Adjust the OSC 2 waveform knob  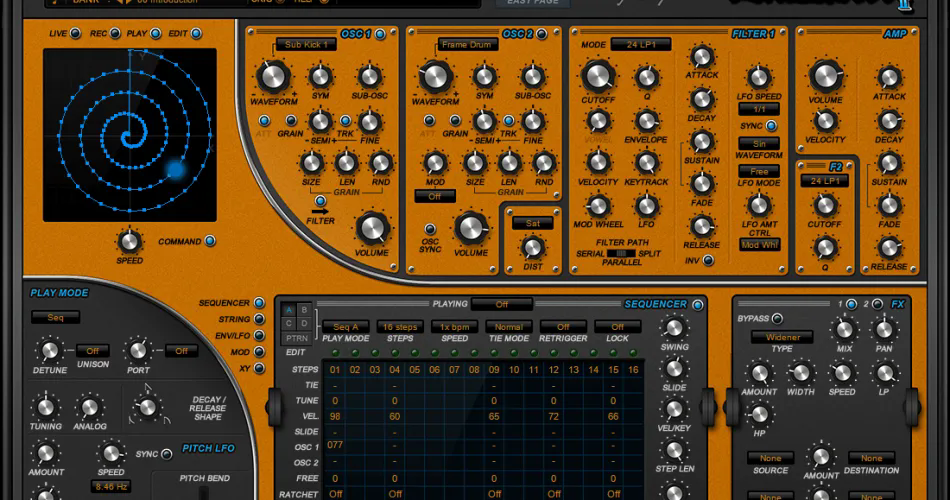pos(435,77)
